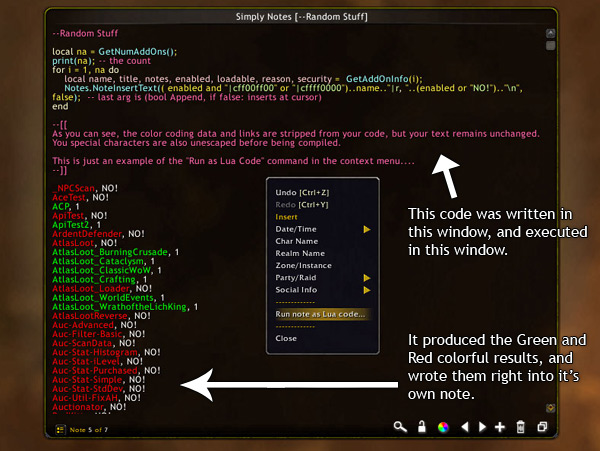
Task: Insert Zone/Instance from the context menu
Action: pos(303,265)
